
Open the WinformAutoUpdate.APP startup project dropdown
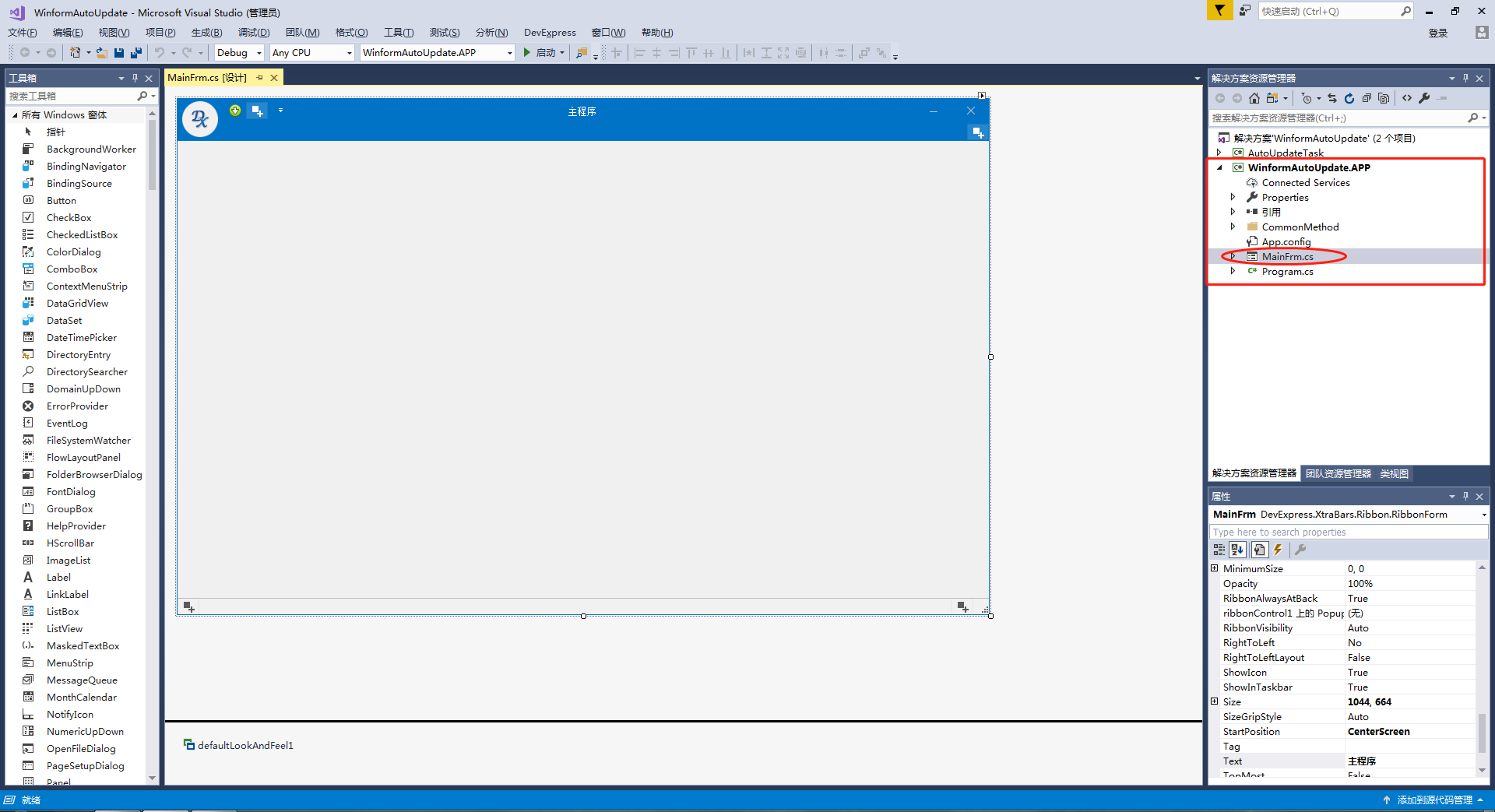[x=438, y=52]
